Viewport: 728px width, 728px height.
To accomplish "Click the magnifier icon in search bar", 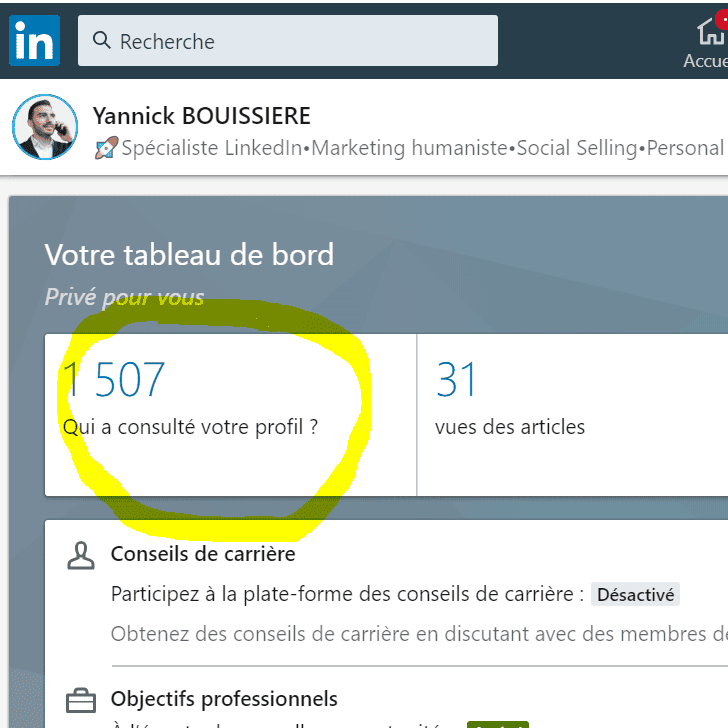I will (x=102, y=40).
